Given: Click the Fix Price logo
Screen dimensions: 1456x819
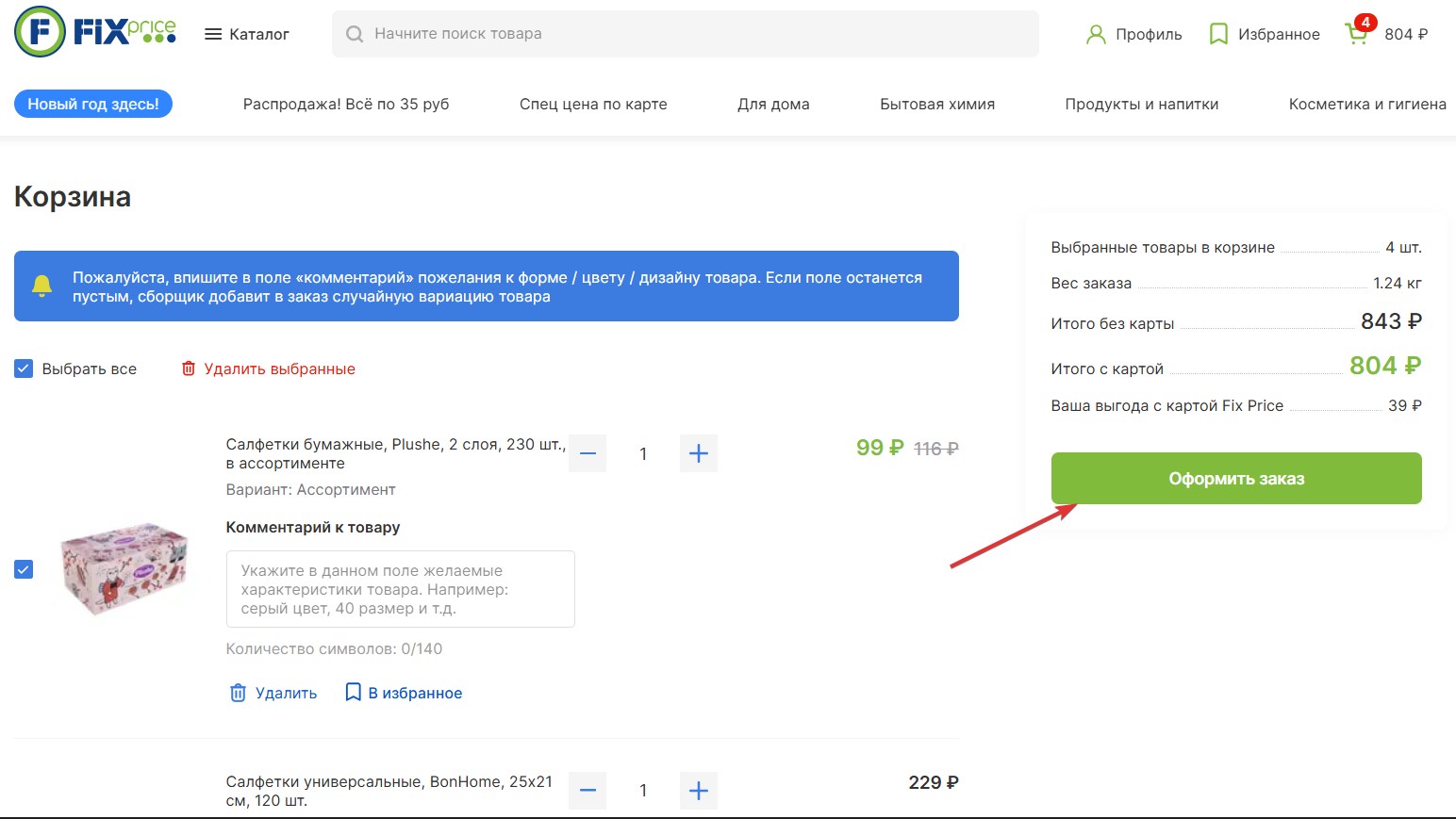Looking at the screenshot, I should 92,32.
